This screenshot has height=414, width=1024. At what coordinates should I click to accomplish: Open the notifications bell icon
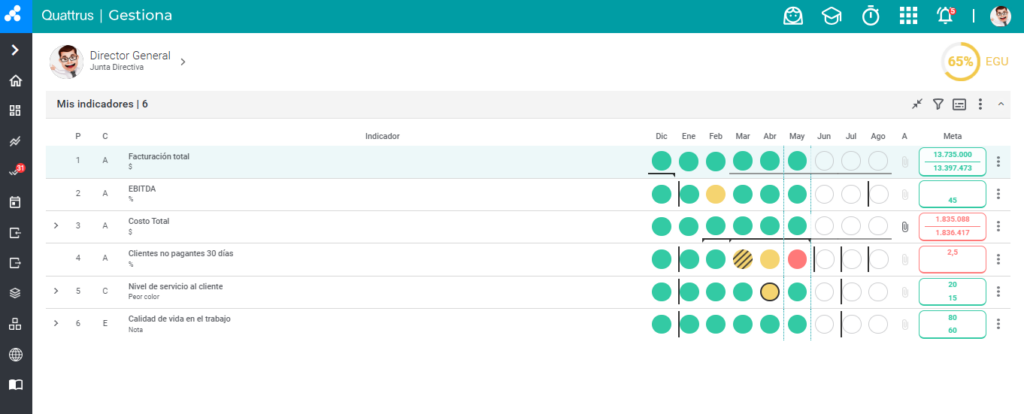946,16
